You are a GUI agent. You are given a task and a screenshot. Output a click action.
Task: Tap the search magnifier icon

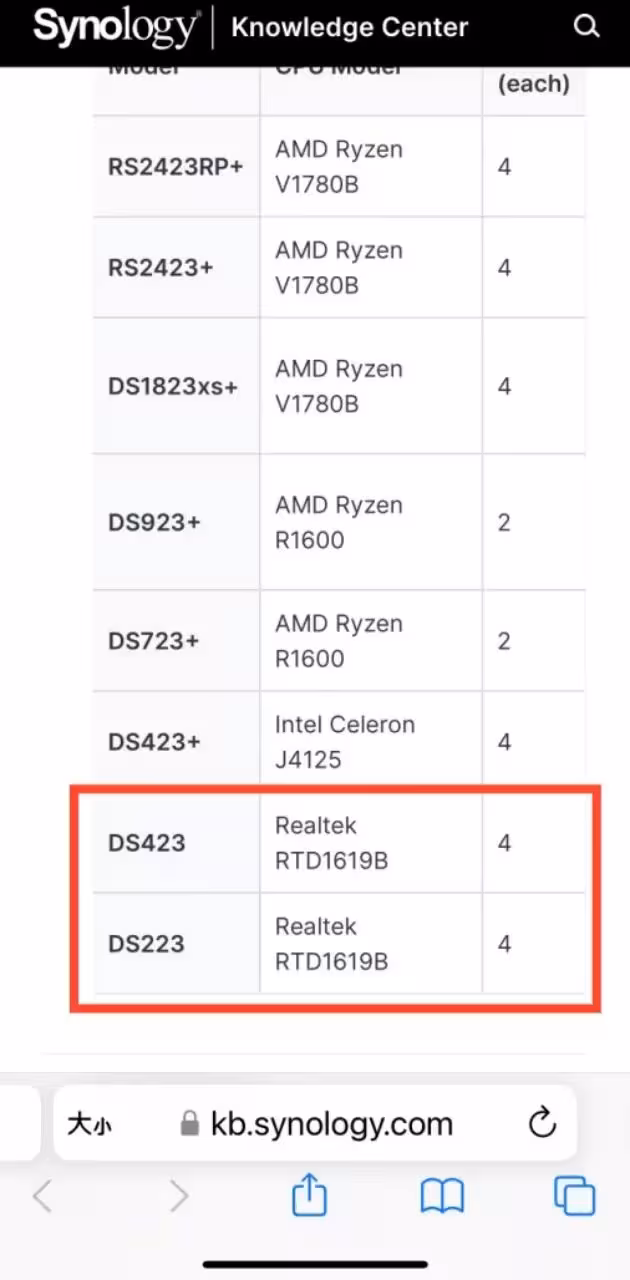pos(588,27)
